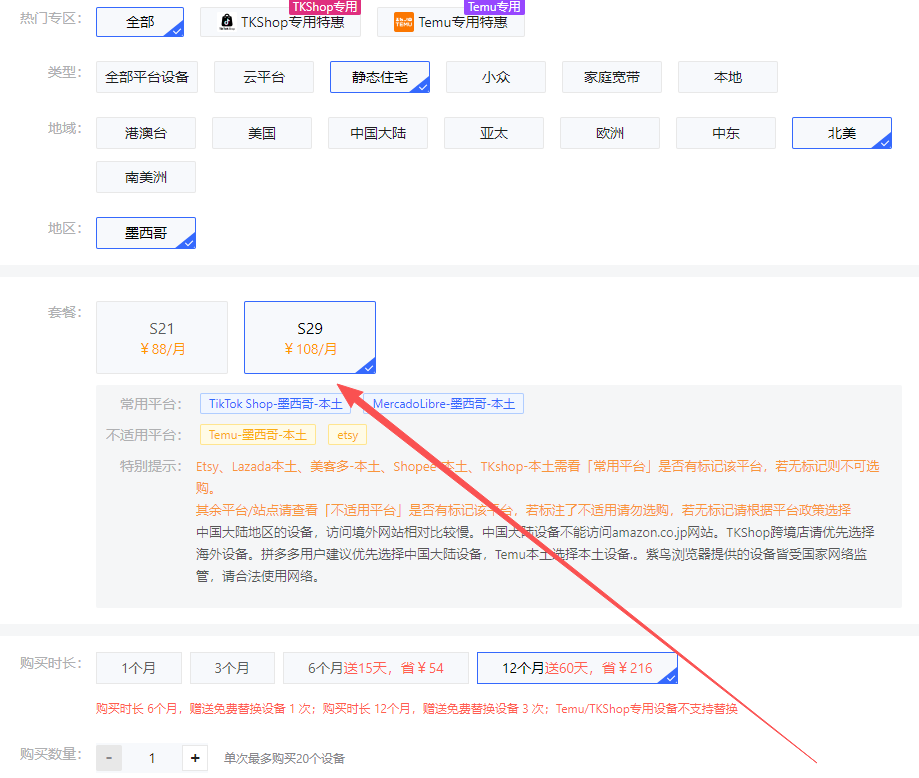Click the purchase quantity input field
Screen dimensions: 919x778
click(152, 758)
